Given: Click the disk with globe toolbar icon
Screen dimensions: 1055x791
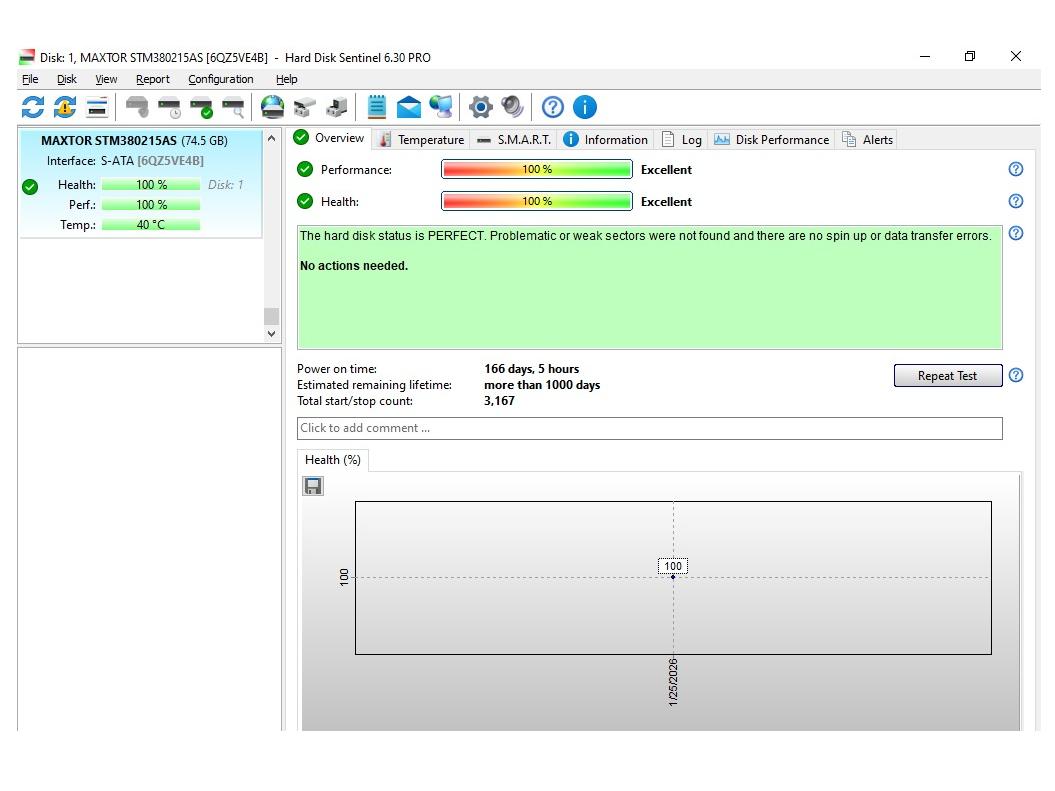Looking at the screenshot, I should point(272,107).
